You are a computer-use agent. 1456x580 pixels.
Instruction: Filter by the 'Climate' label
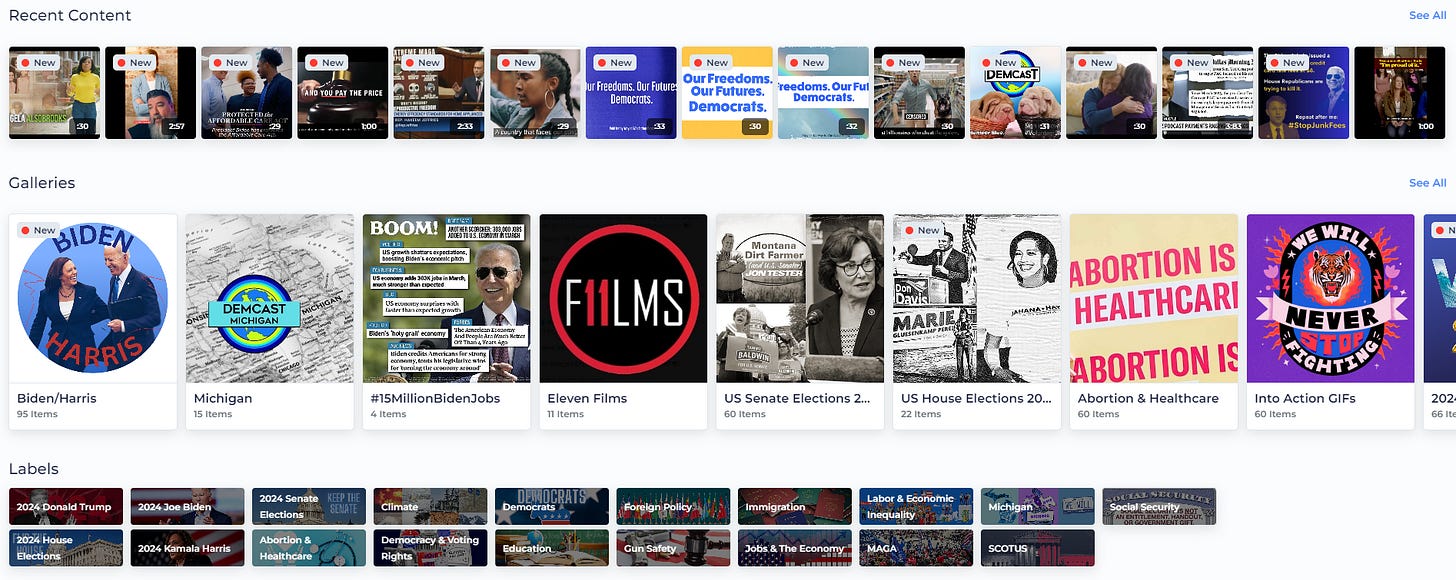coord(430,506)
